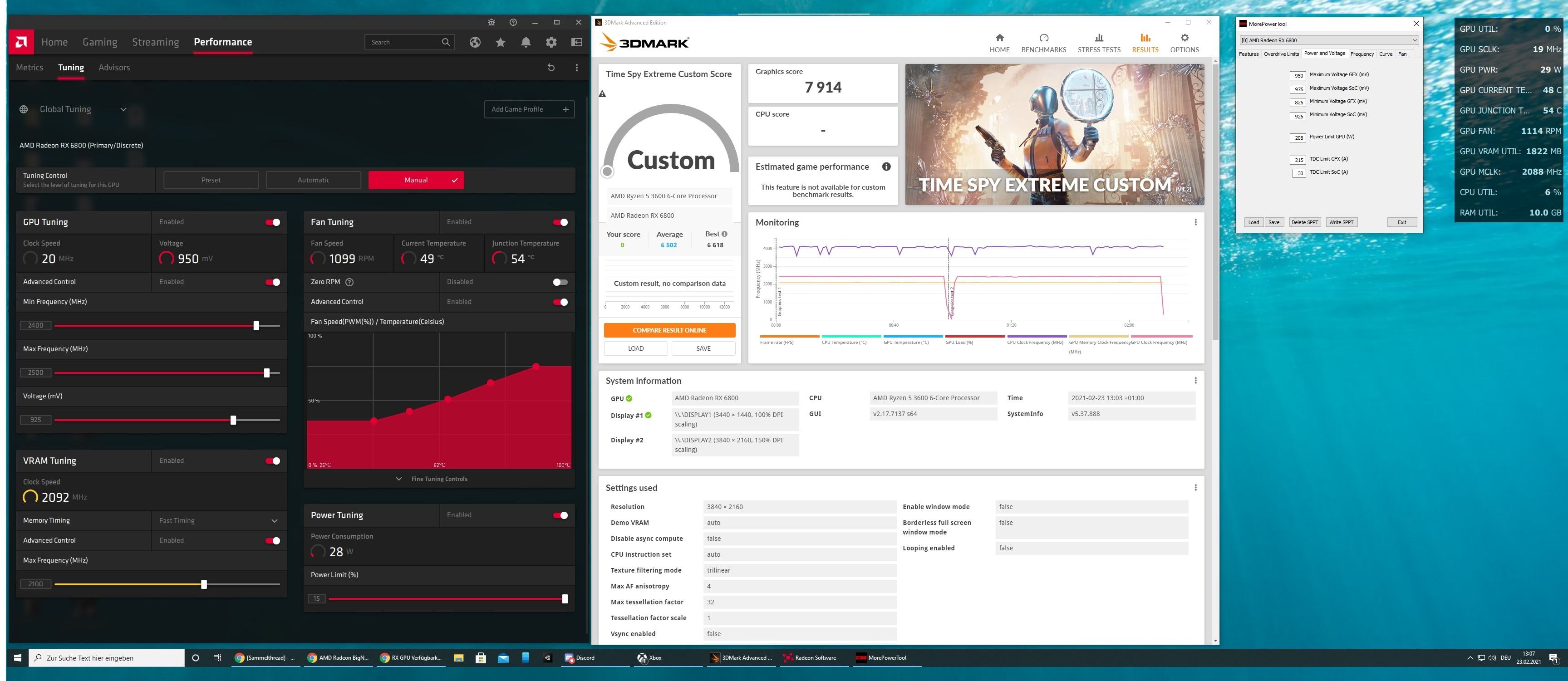Click the reset tuning arrow icon

(551, 68)
